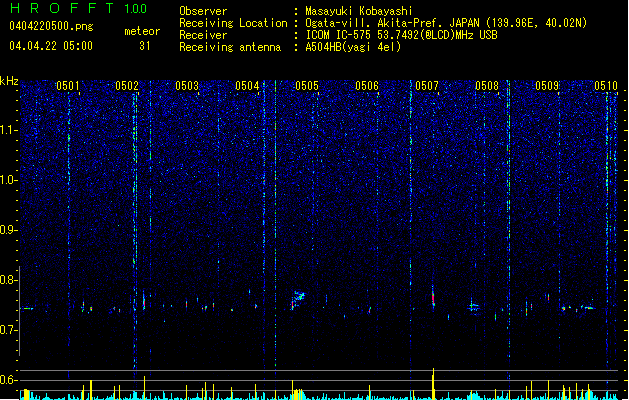Click the 'Receiving Location' label
The height and width of the screenshot is (400, 629).
point(233,23)
